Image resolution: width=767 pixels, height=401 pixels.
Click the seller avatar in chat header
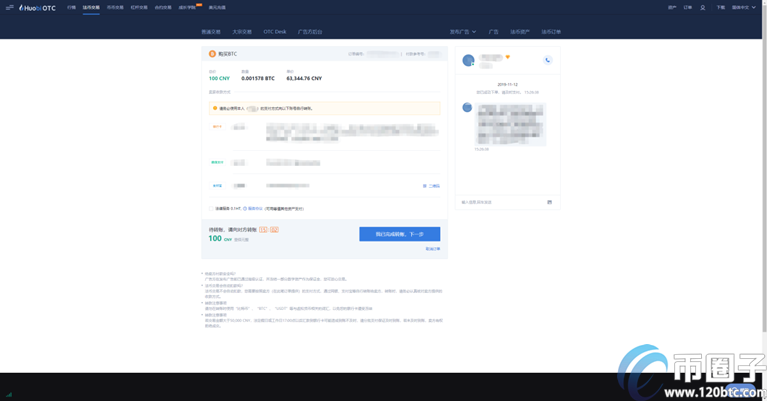point(468,60)
